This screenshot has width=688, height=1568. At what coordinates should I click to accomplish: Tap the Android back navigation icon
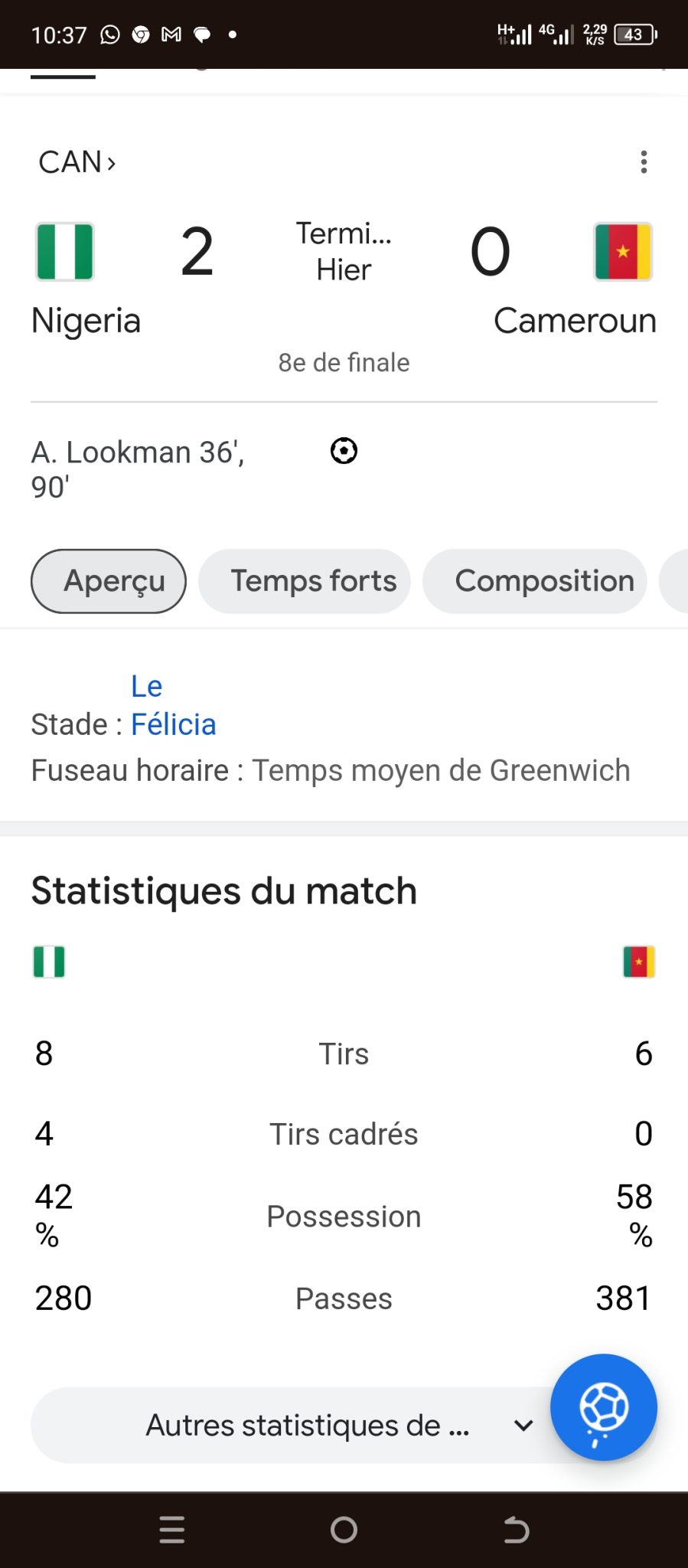tap(517, 1530)
